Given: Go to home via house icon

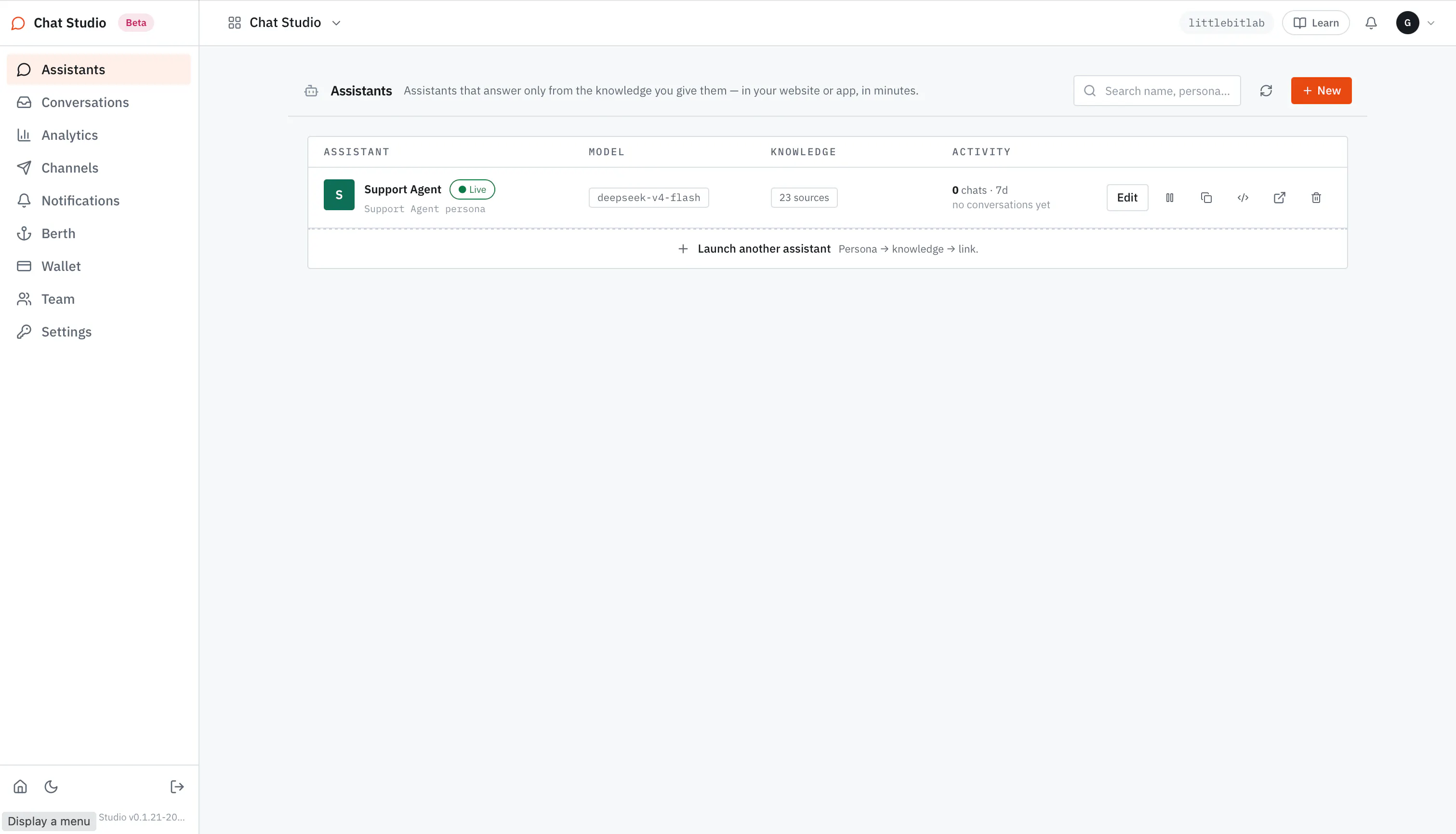Looking at the screenshot, I should click(21, 786).
